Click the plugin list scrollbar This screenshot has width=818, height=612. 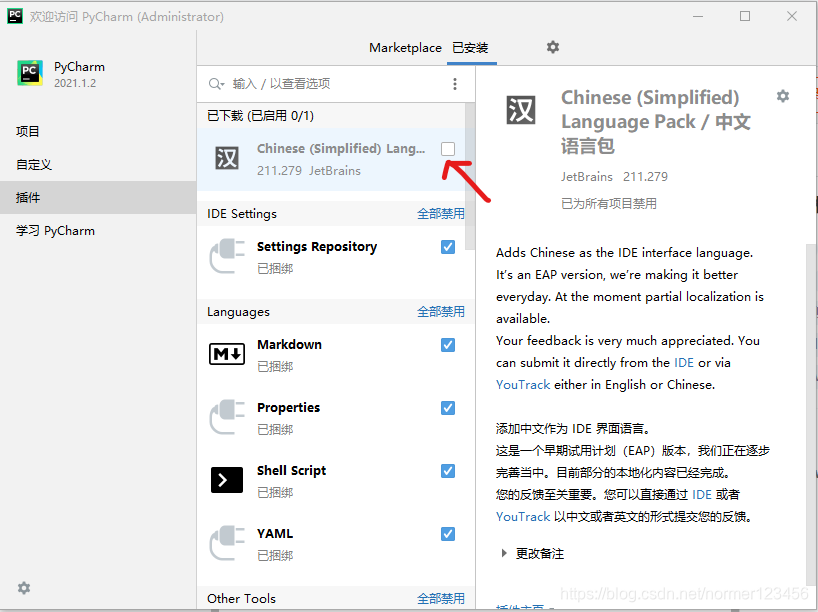click(x=470, y=176)
